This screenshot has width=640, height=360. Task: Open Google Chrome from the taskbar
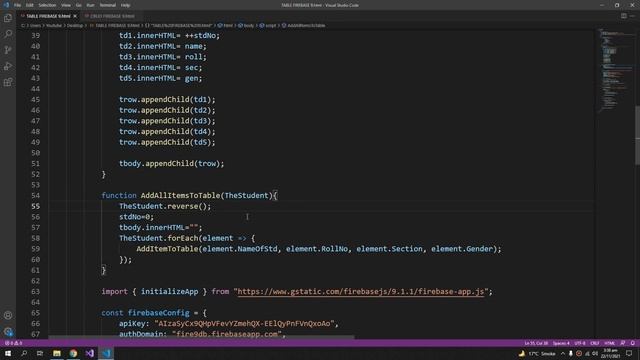pos(73,353)
